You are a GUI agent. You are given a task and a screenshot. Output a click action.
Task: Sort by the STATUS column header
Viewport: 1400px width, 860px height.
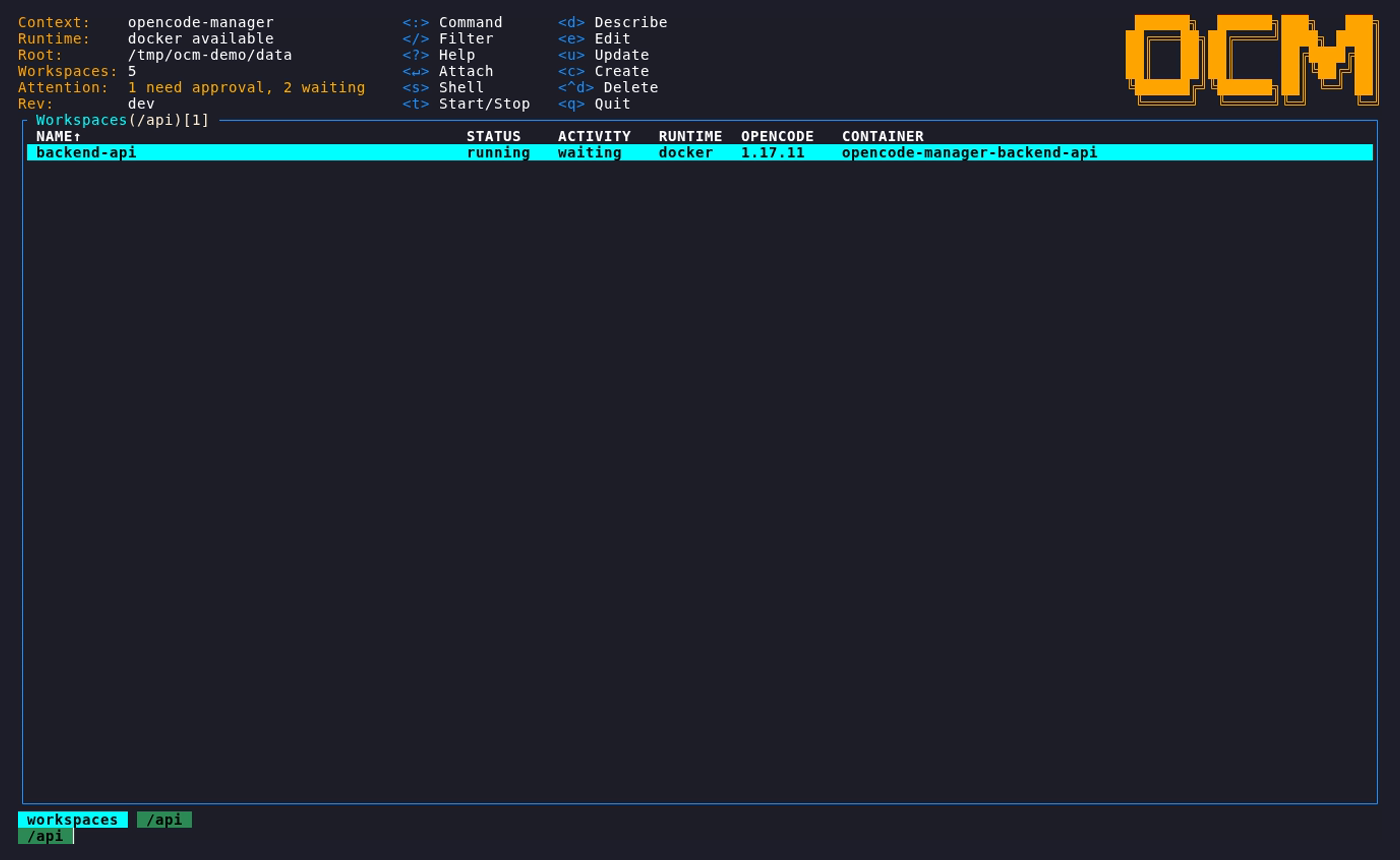coord(494,136)
